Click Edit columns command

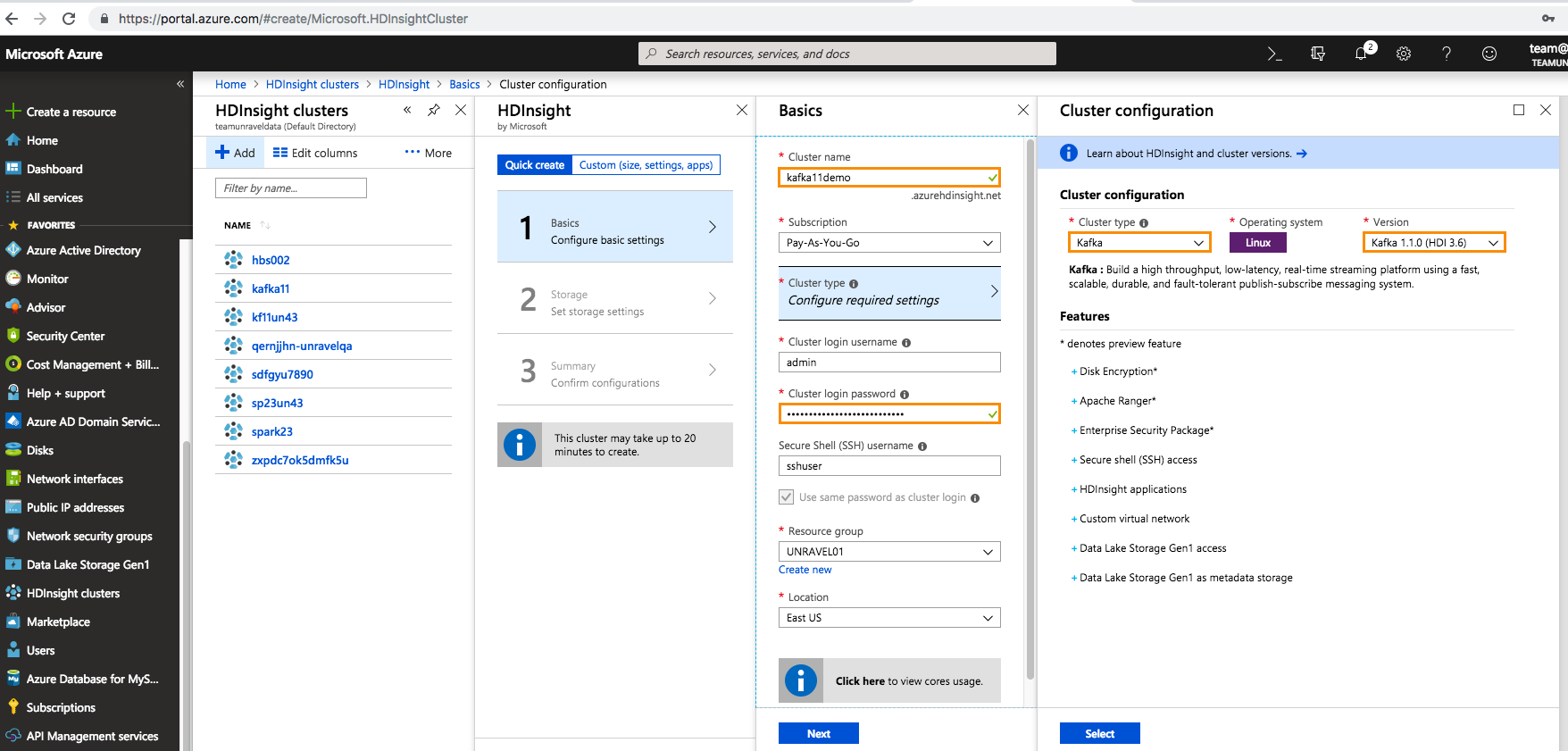coord(315,153)
